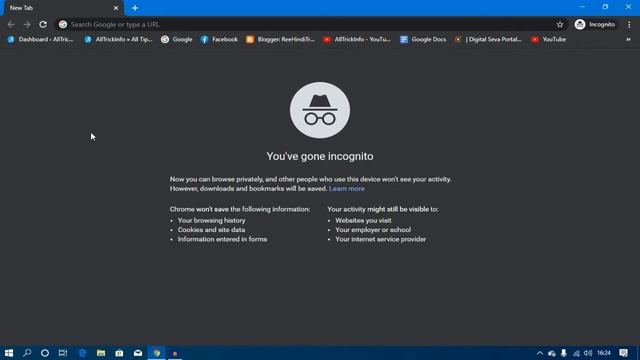This screenshot has width=640, height=360.
Task: Open the YouTube bookmark
Action: (x=549, y=39)
